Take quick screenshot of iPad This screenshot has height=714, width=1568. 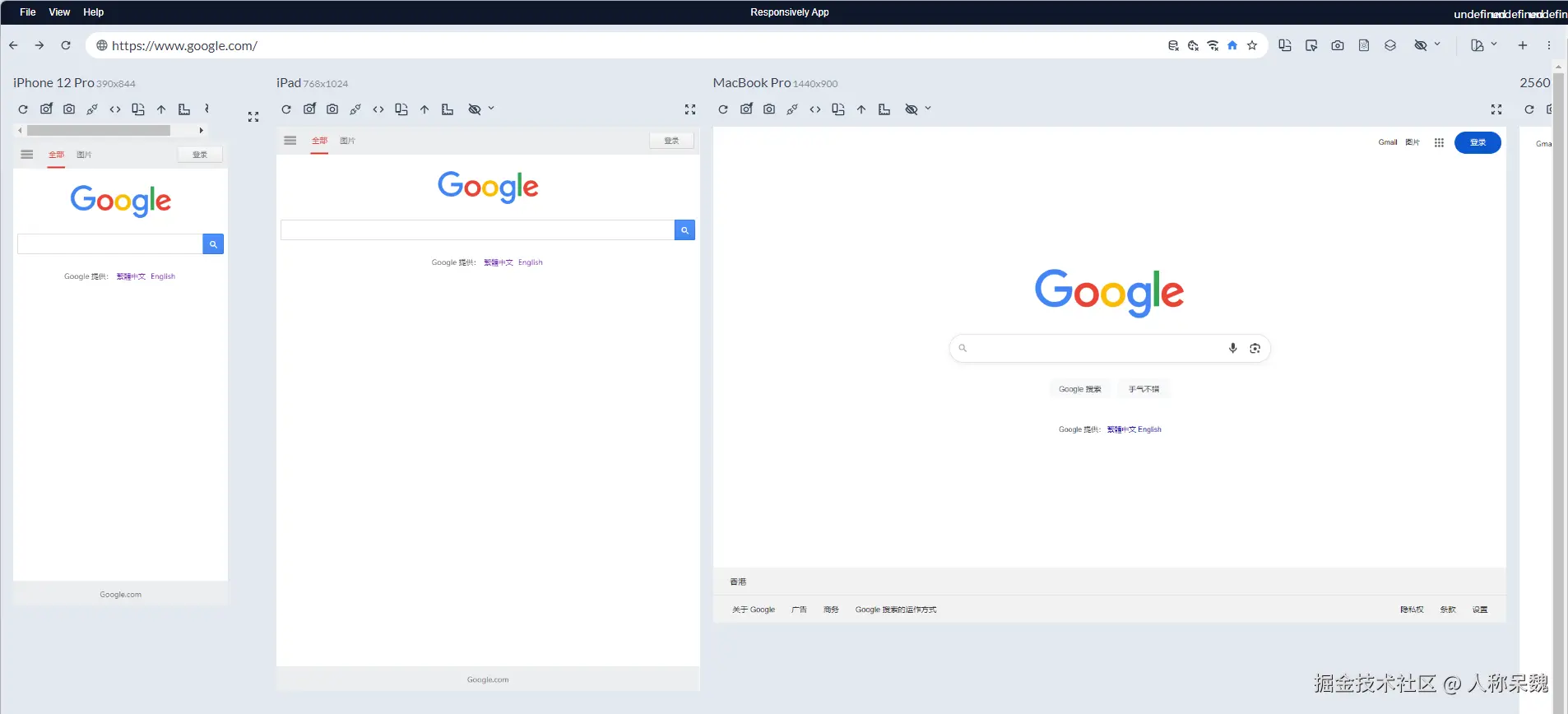coord(309,109)
